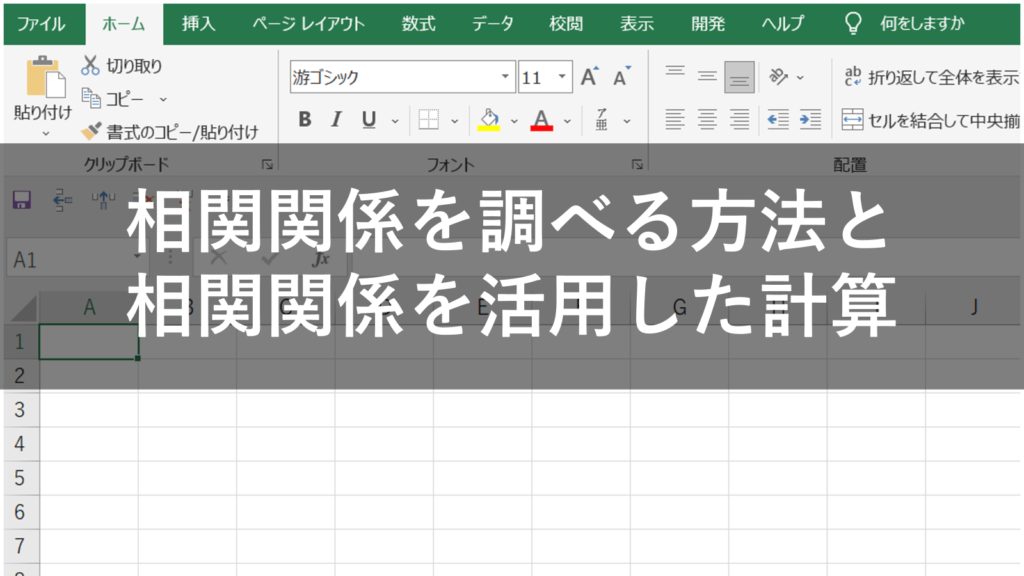Image resolution: width=1024 pixels, height=576 pixels.
Task: Switch to the 校閲 tab
Action: coord(566,24)
